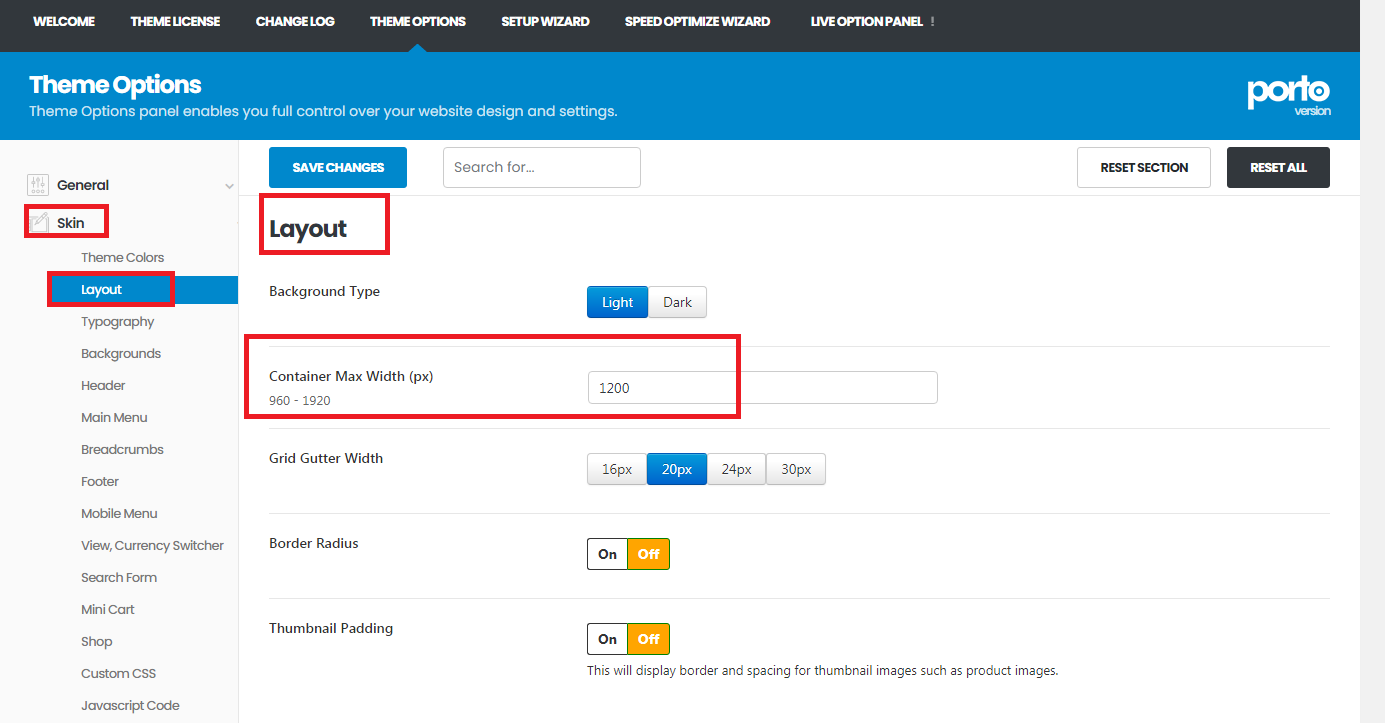Click the Reset Section button
The height and width of the screenshot is (723, 1385).
pyautogui.click(x=1144, y=167)
